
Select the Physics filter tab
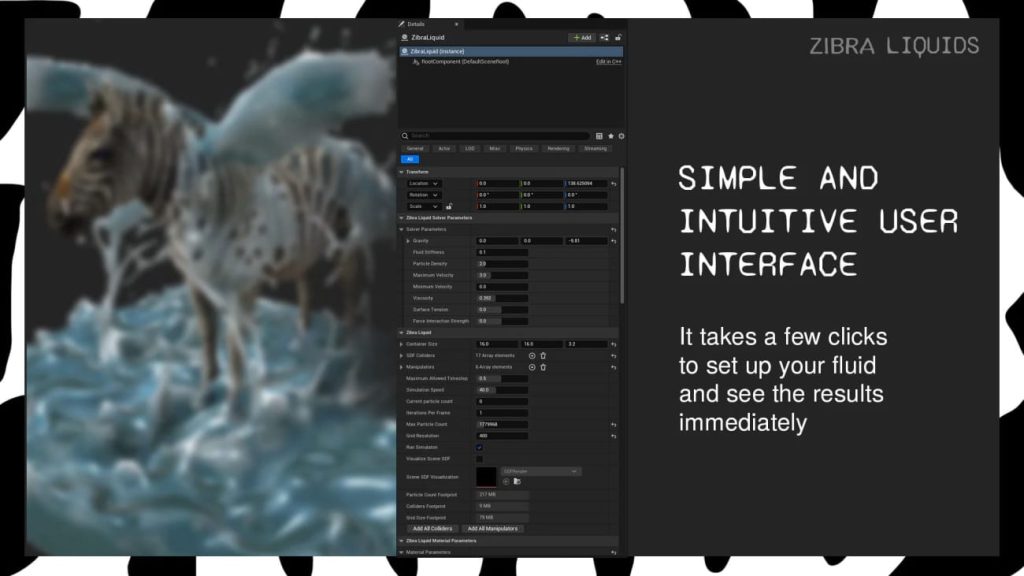point(524,149)
